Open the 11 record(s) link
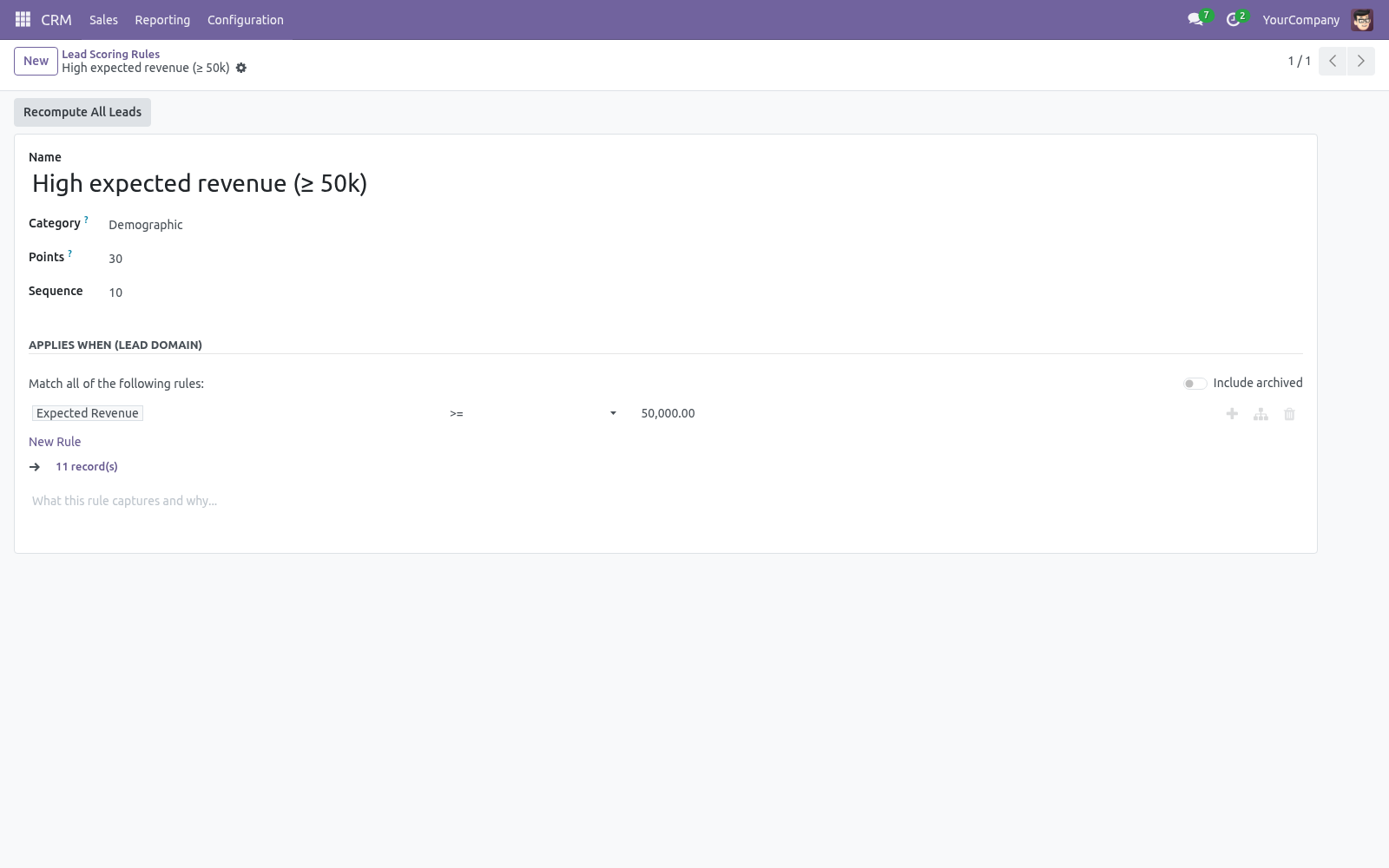 tap(87, 467)
